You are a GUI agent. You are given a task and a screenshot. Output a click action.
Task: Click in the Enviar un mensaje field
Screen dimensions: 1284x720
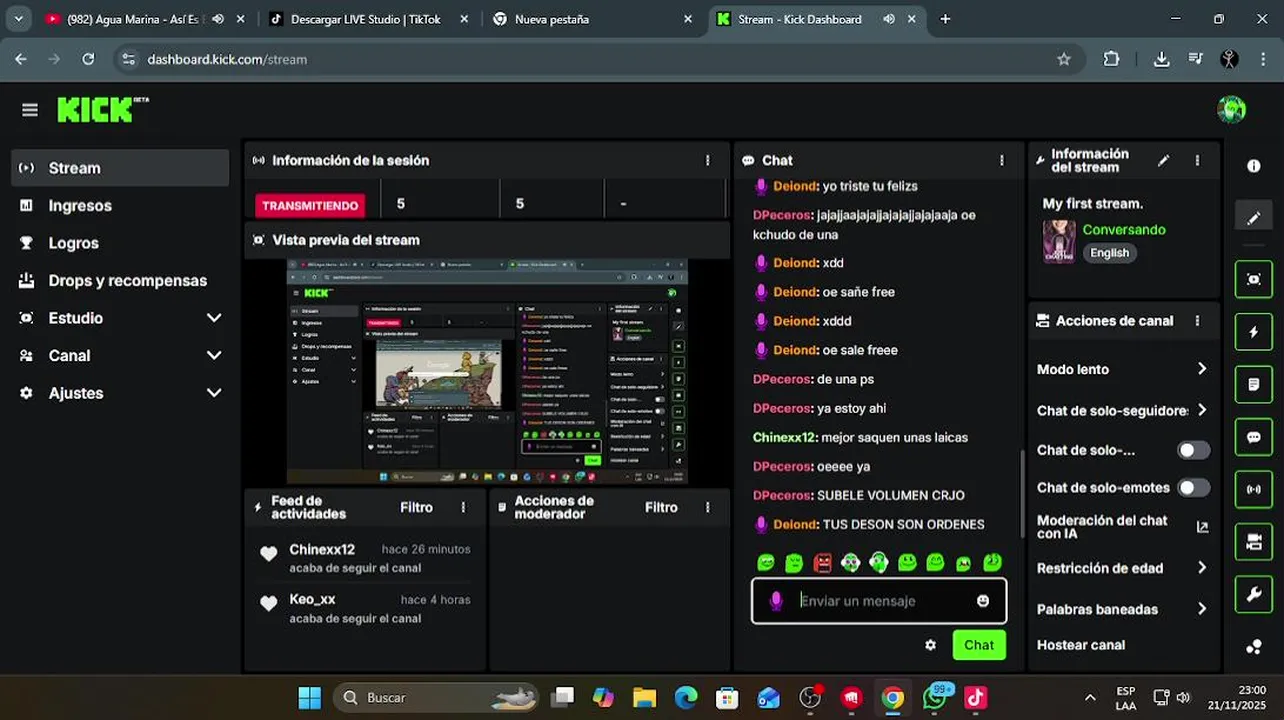pos(879,601)
